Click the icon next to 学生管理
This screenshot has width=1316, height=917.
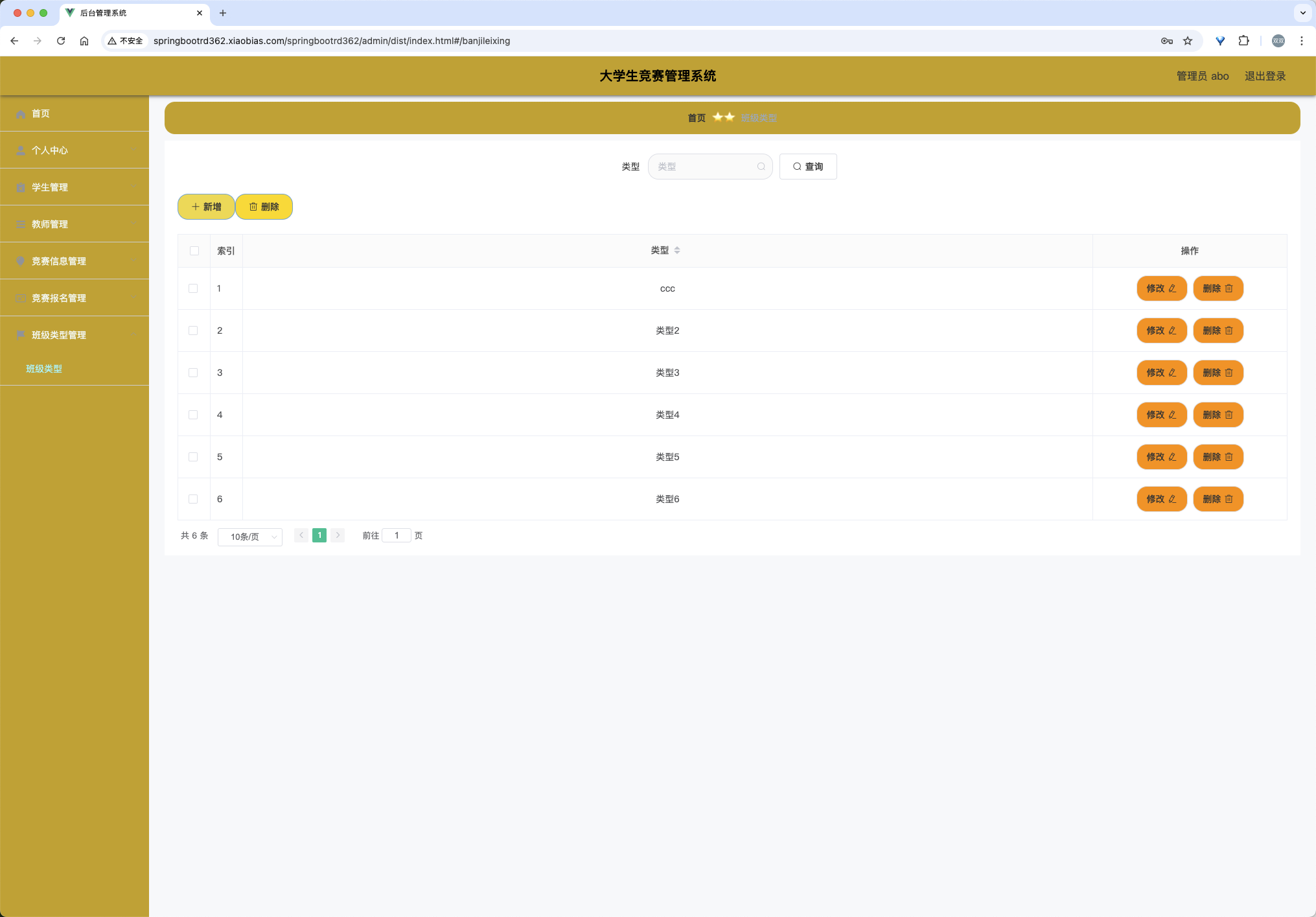21,187
